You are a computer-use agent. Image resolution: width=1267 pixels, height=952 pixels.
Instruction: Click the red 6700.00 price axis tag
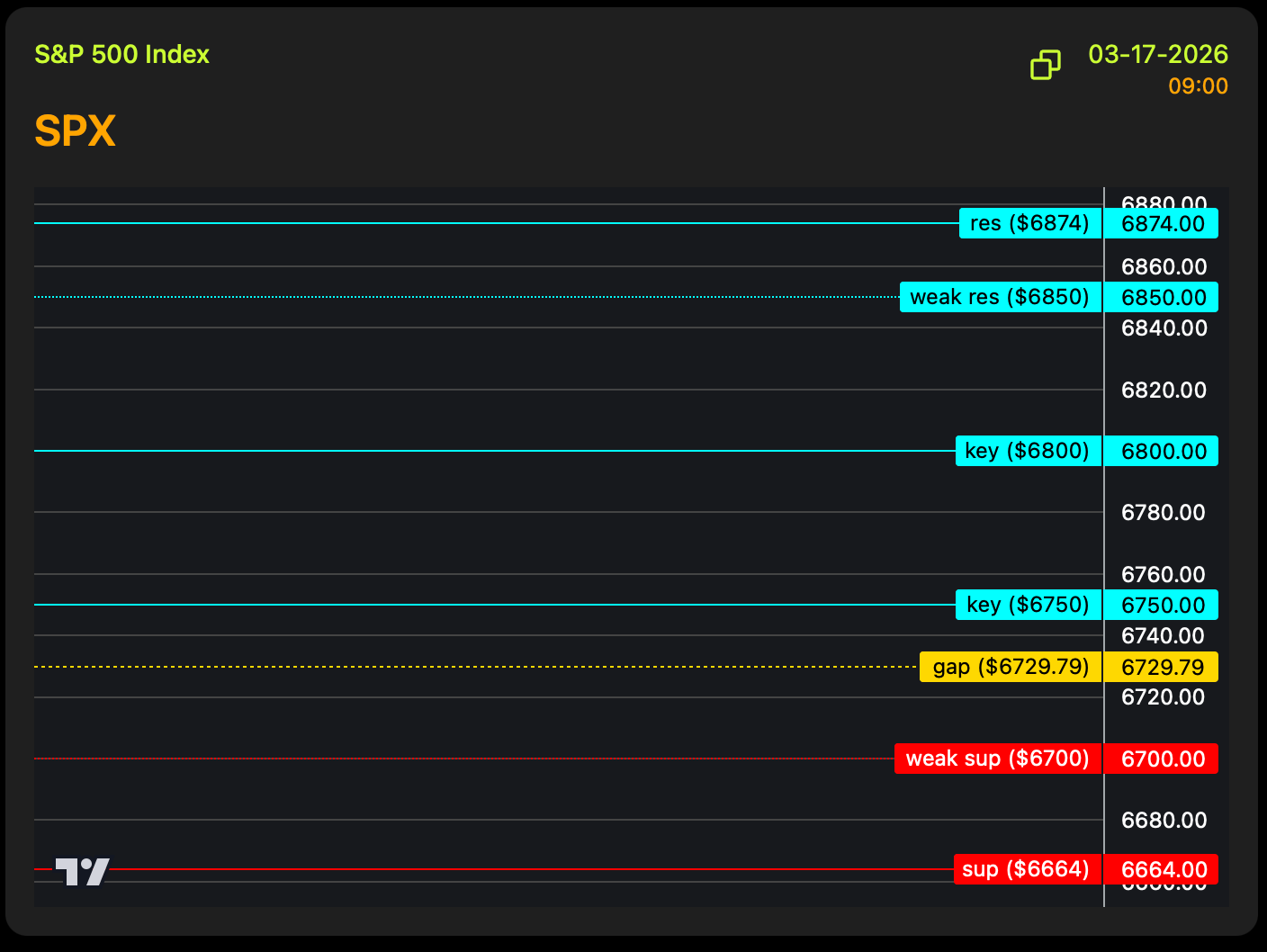click(1162, 759)
